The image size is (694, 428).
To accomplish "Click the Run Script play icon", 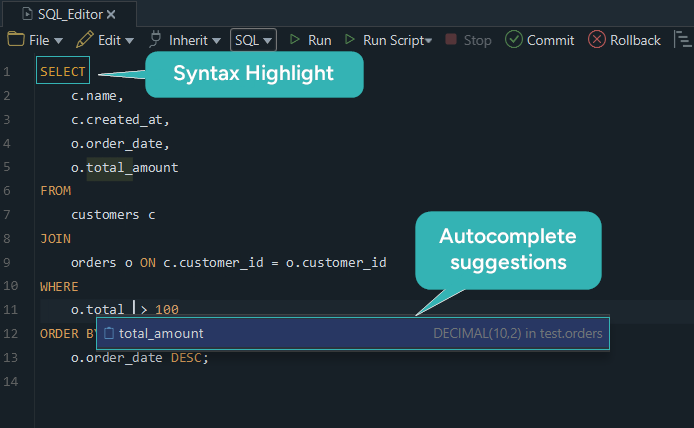I will click(350, 39).
